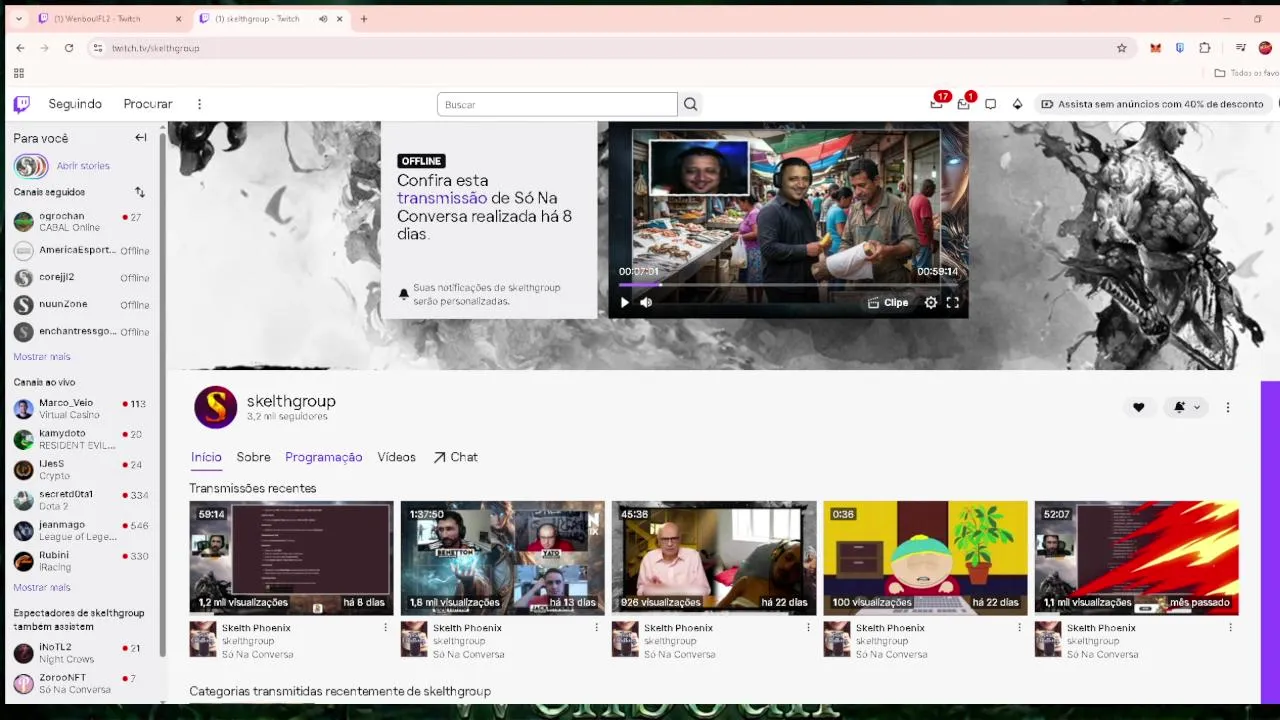The width and height of the screenshot is (1280, 720).
Task: Unfollow skelthgroup with the heart button
Action: point(1138,407)
